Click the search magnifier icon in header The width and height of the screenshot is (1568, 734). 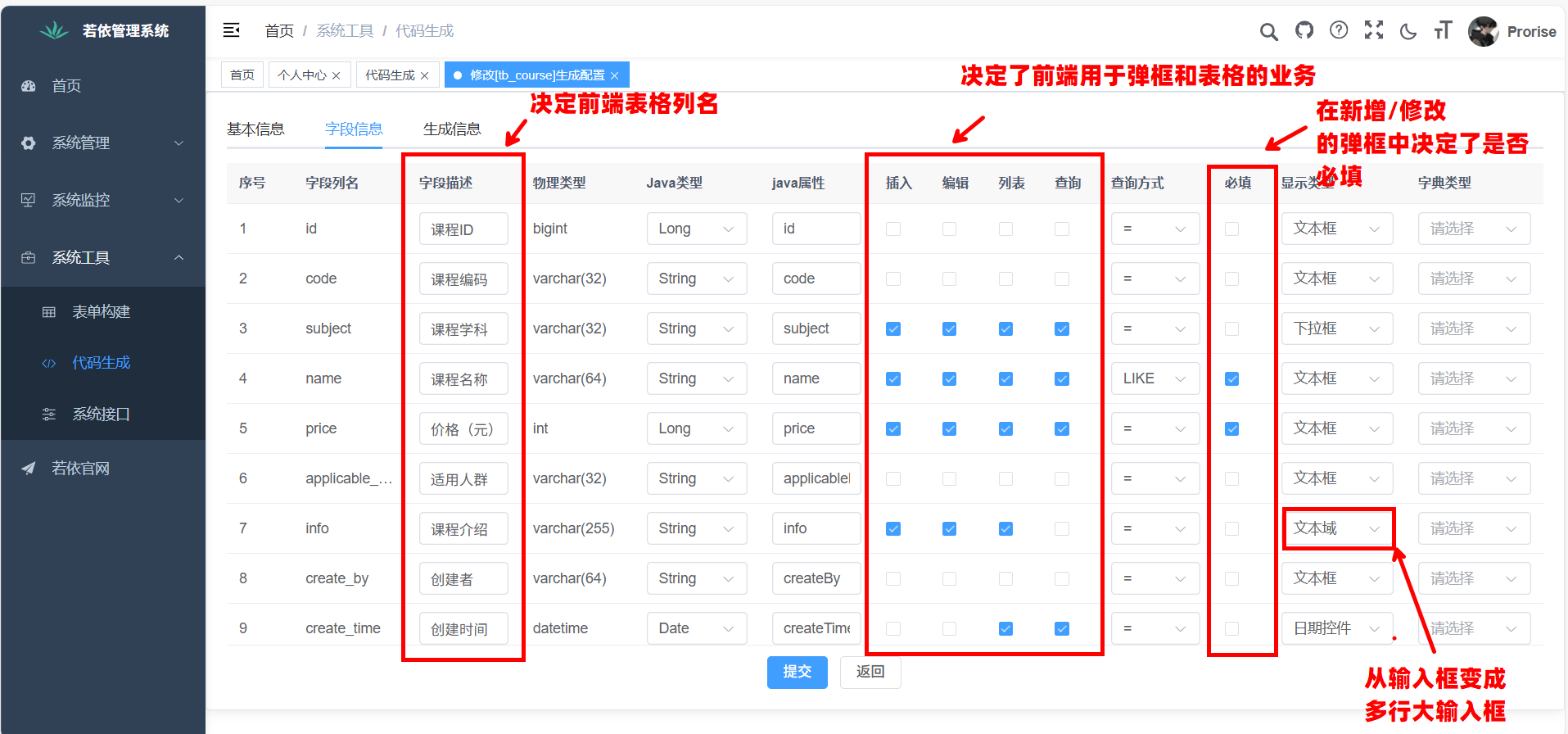click(1268, 32)
